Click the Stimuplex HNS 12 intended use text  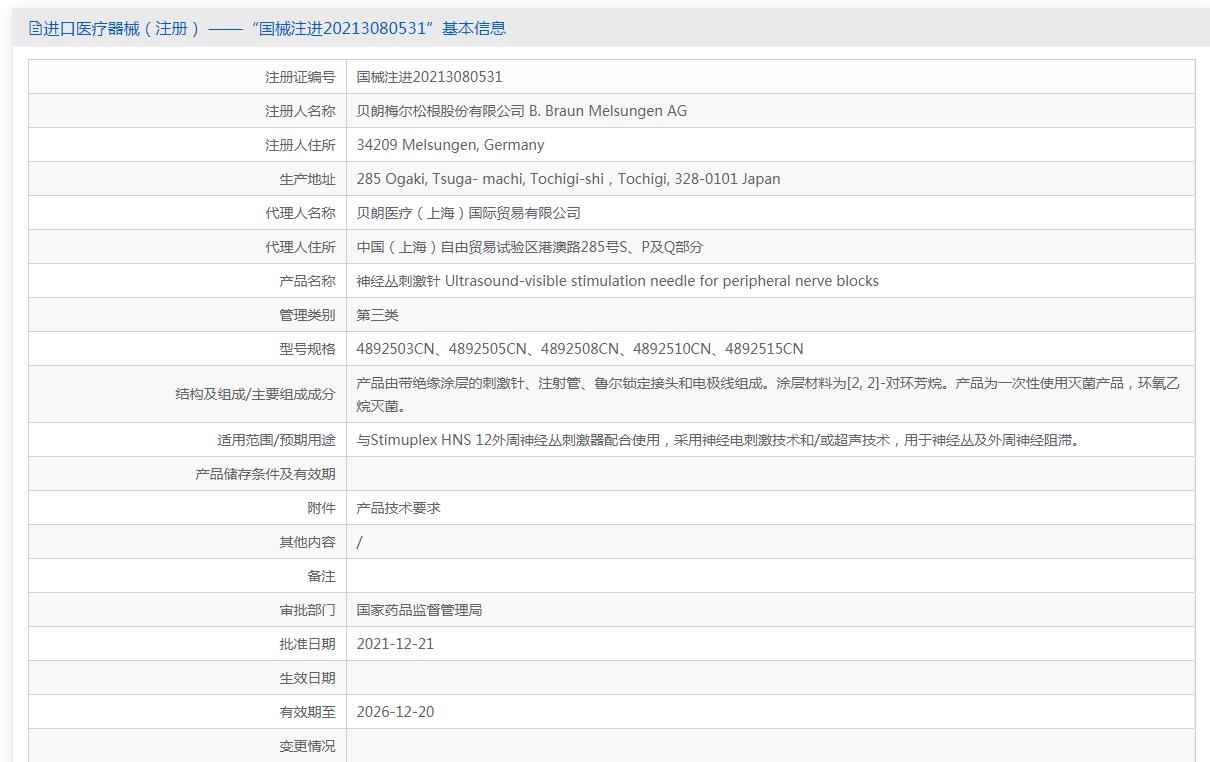(x=719, y=440)
